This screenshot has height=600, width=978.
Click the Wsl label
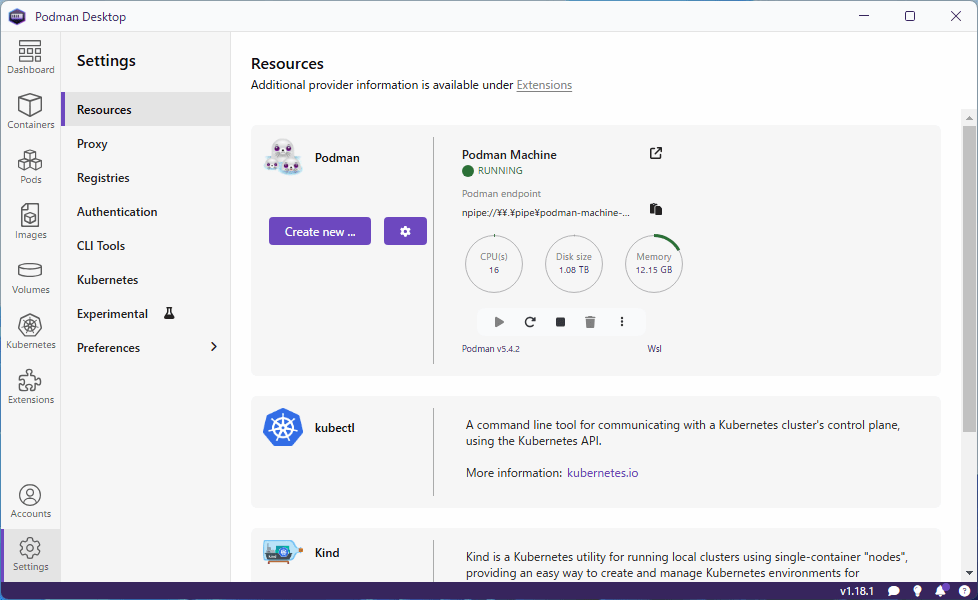(654, 349)
